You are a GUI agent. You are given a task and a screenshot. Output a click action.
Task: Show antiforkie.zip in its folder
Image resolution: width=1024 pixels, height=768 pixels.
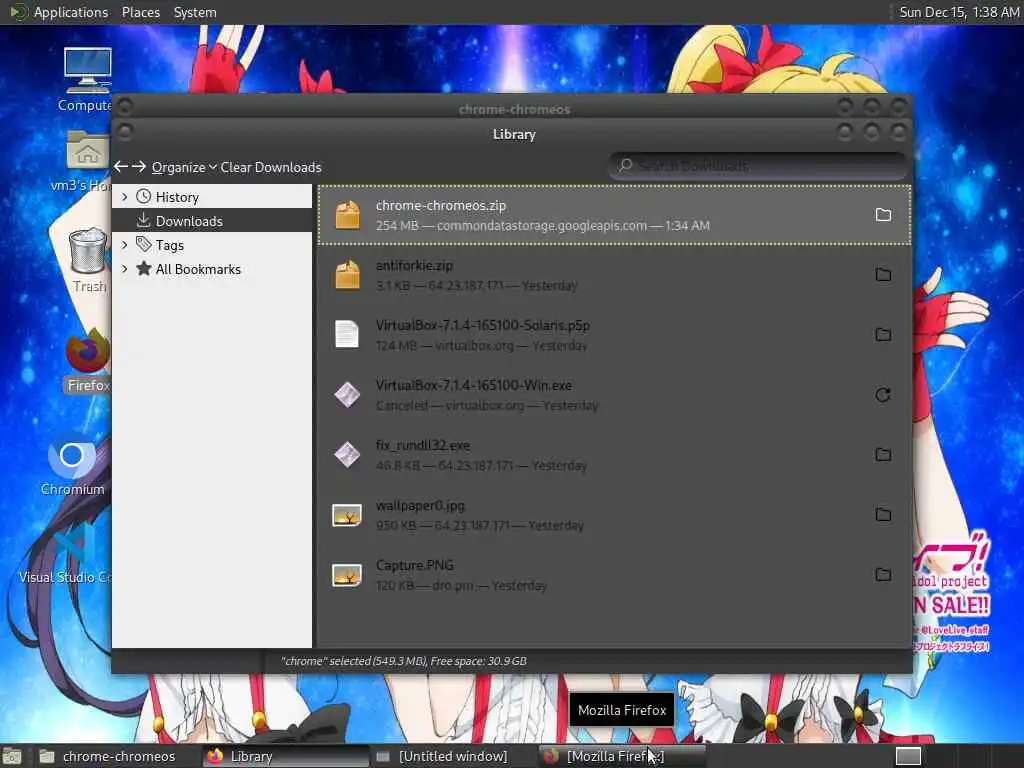(x=883, y=275)
